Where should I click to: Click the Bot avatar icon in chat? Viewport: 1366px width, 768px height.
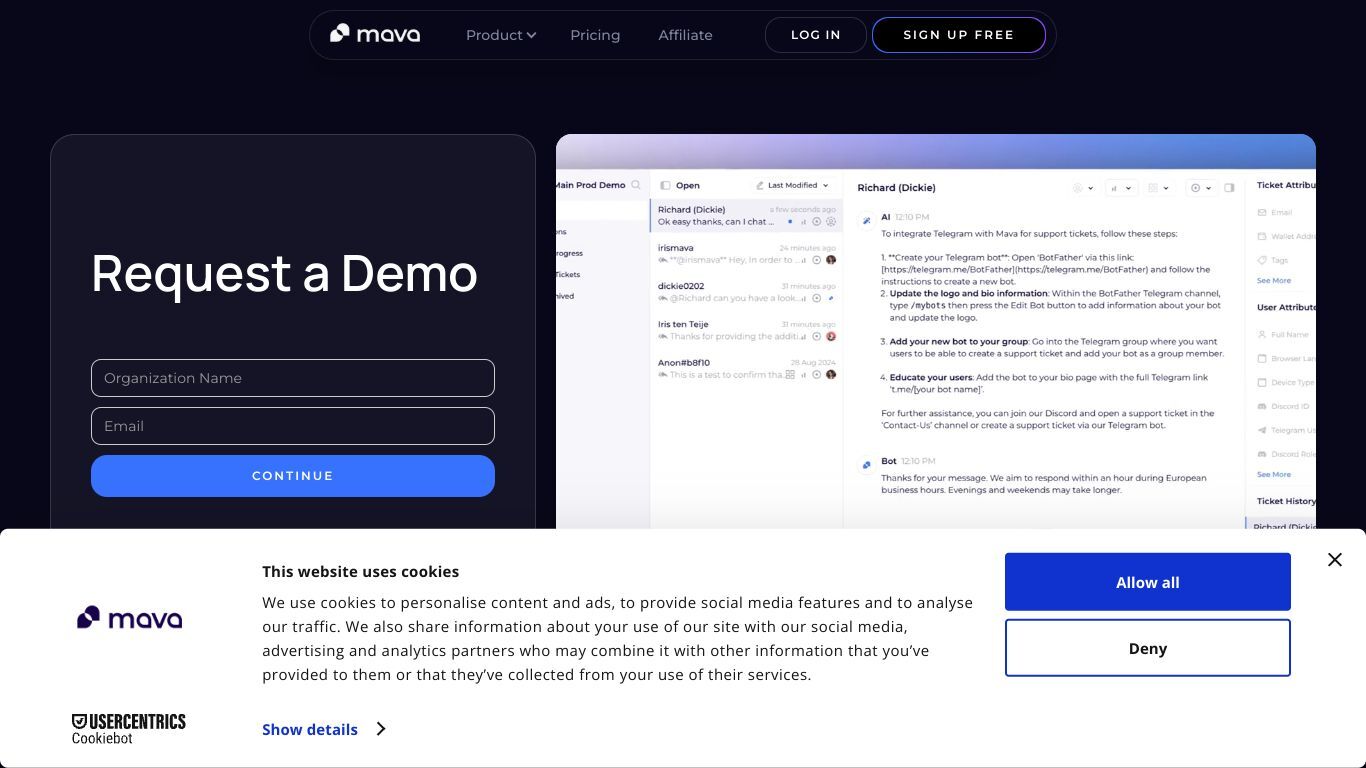point(866,464)
